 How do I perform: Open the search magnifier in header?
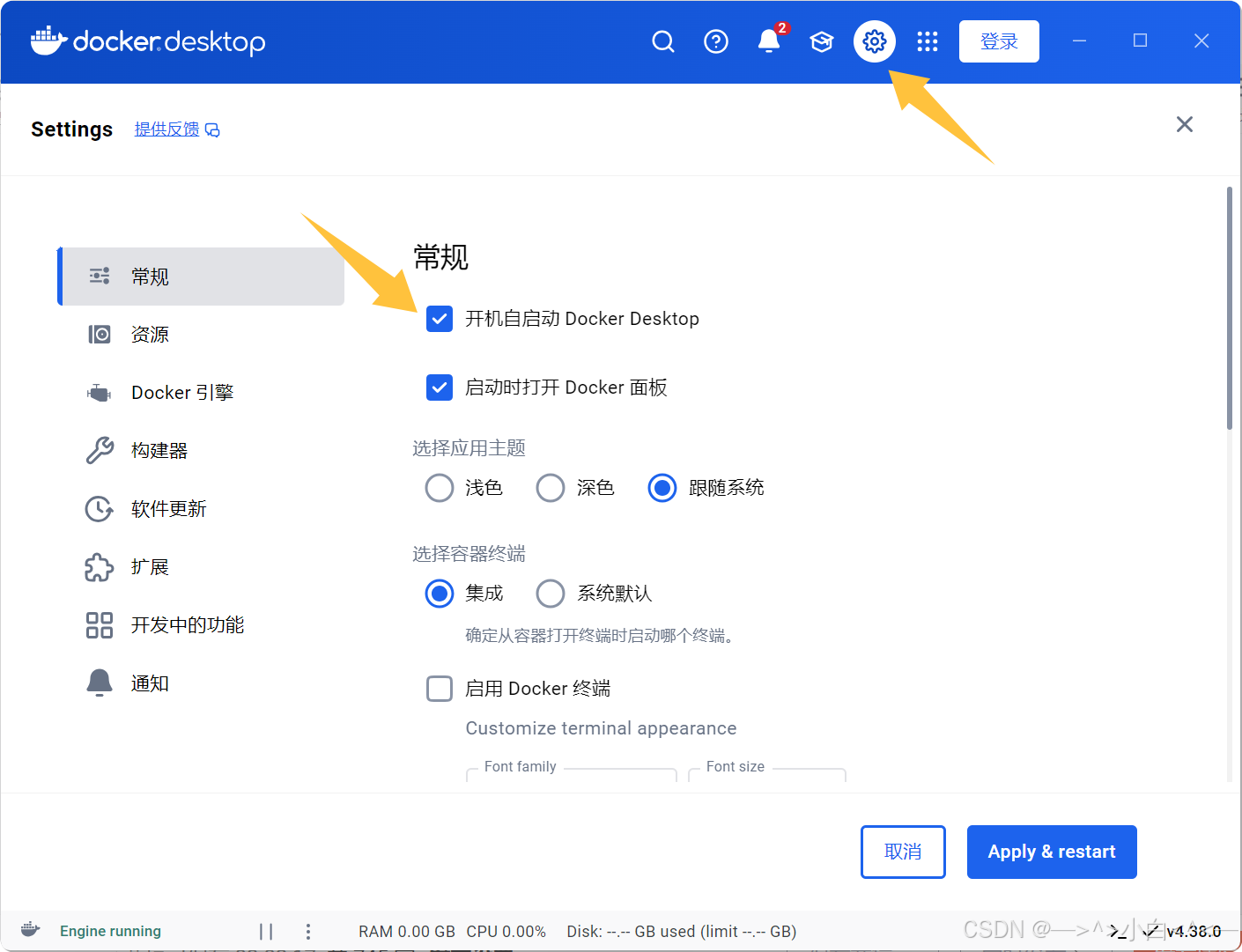[x=663, y=41]
